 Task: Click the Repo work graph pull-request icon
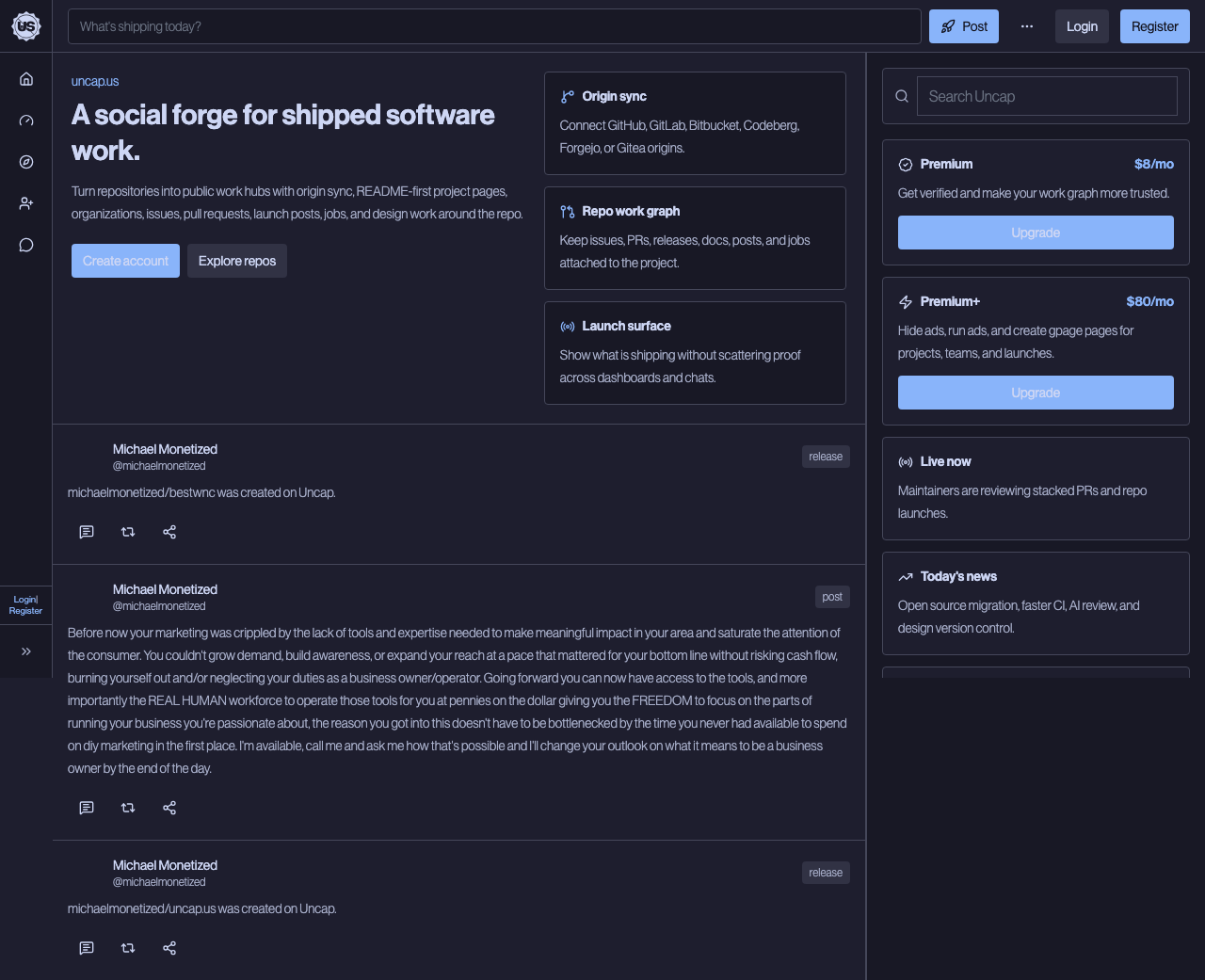(x=568, y=211)
